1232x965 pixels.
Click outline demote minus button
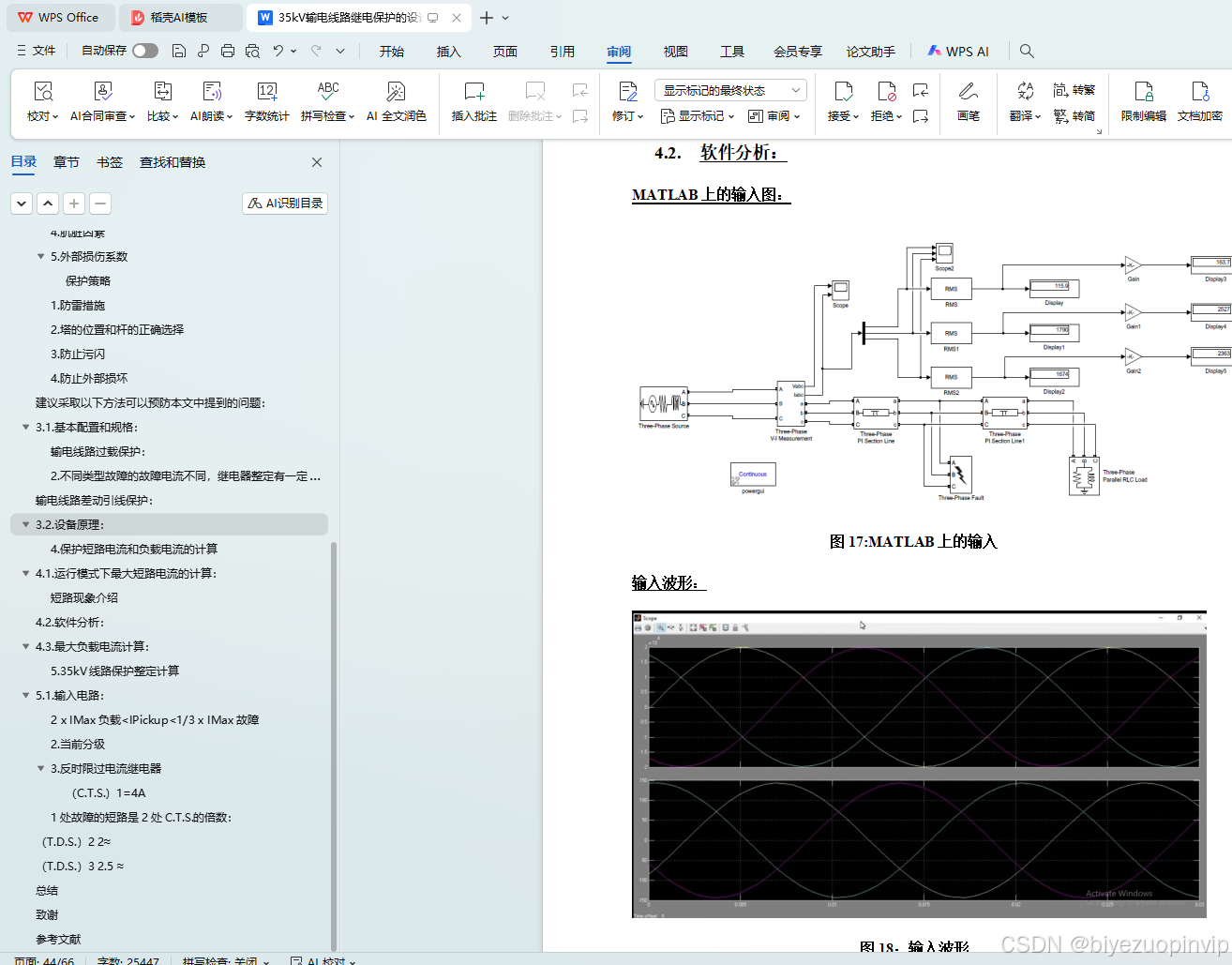click(x=100, y=203)
